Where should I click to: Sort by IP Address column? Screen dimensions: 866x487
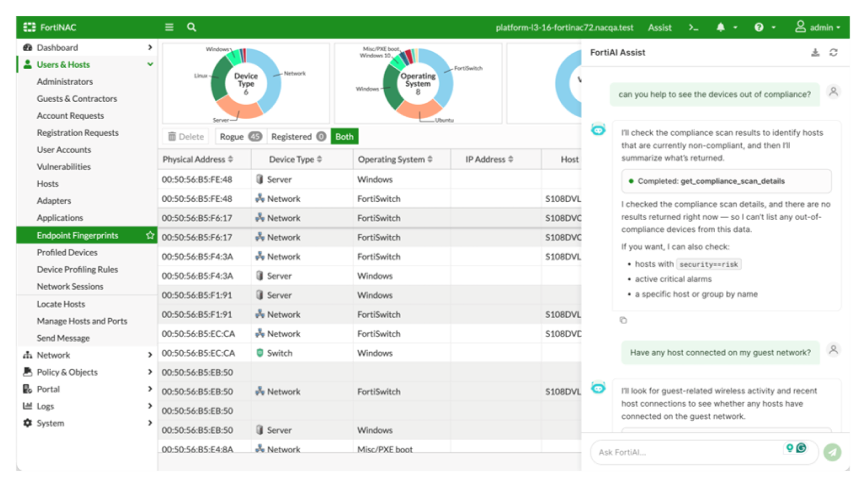[x=489, y=159]
